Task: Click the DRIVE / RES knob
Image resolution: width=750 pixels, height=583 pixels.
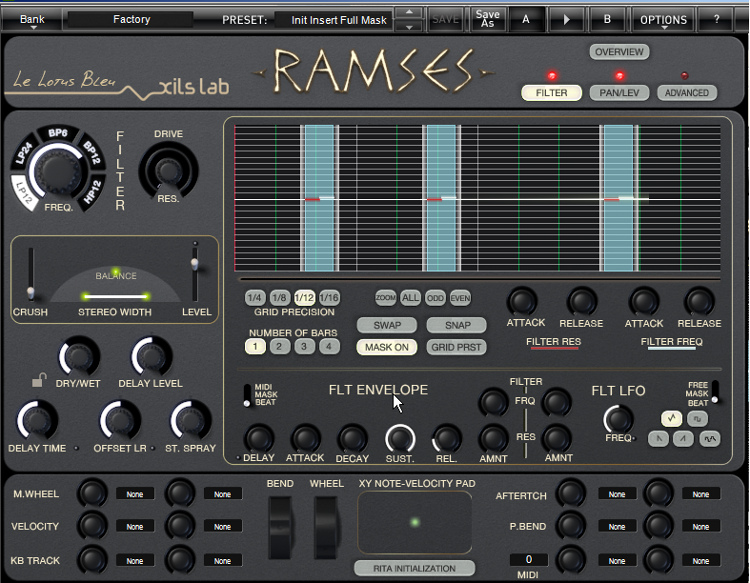Action: (168, 170)
